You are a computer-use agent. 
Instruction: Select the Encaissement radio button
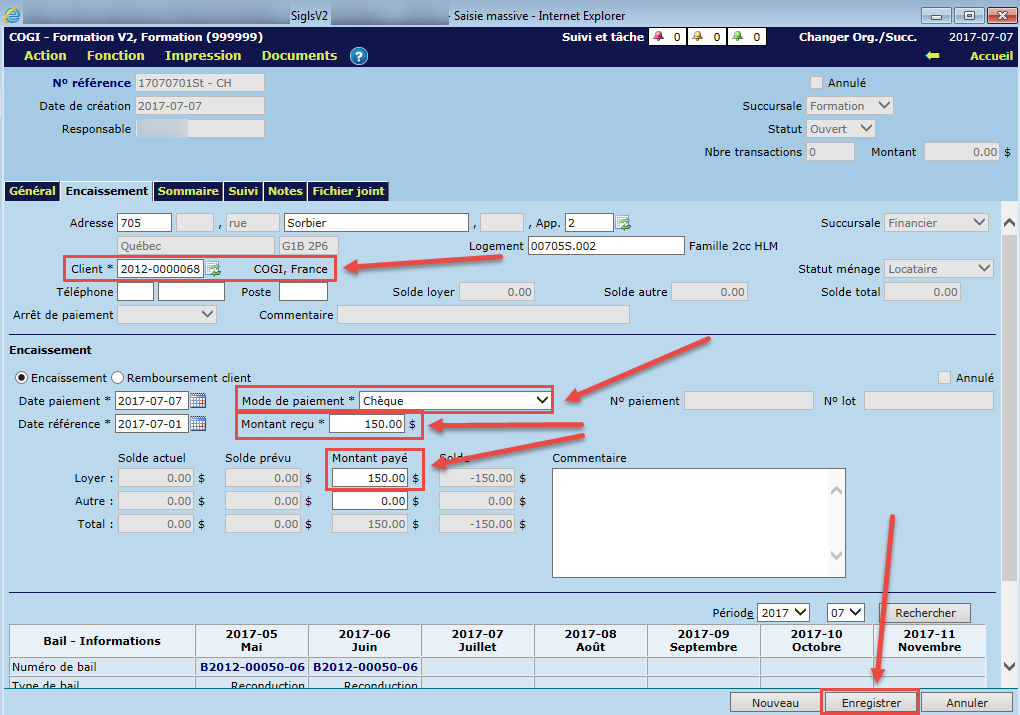click(22, 378)
